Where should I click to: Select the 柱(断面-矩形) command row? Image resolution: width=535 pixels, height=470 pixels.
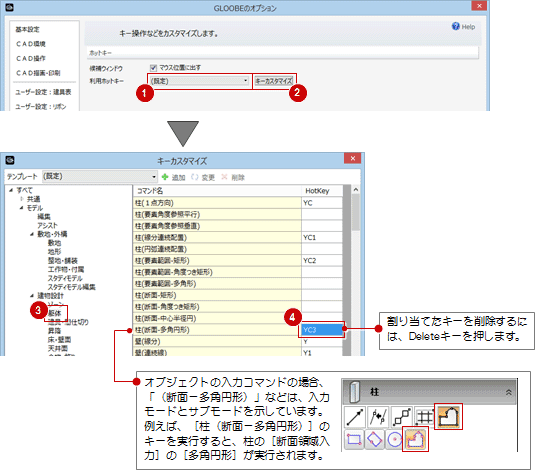tap(217, 295)
